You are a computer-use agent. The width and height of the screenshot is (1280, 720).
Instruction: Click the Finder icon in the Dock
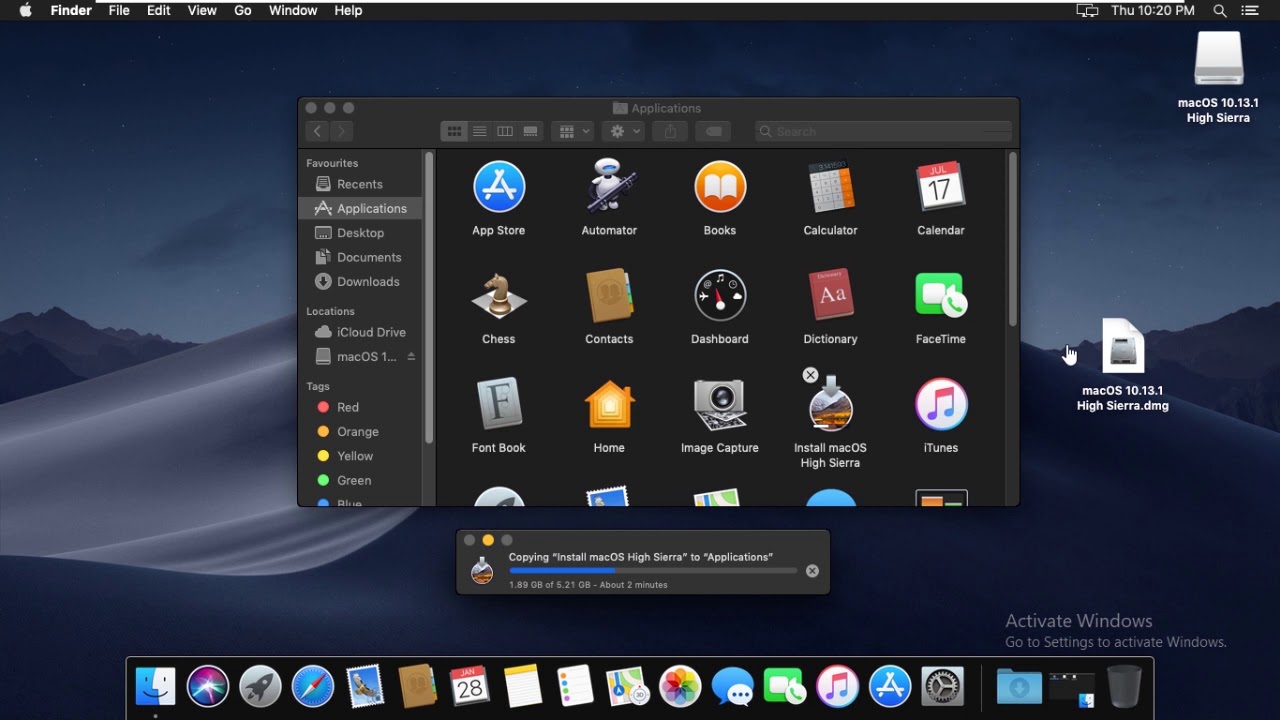pos(155,686)
